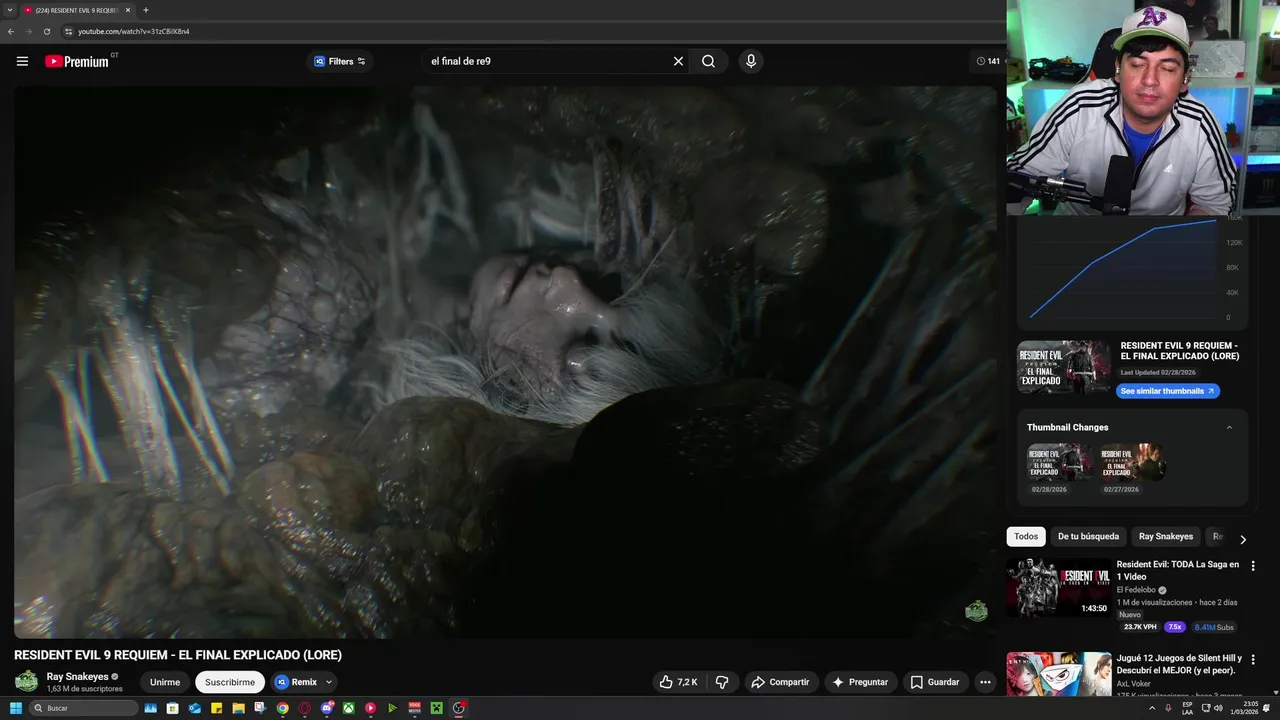
Task: Open Discord from the taskbar
Action: pos(327,708)
